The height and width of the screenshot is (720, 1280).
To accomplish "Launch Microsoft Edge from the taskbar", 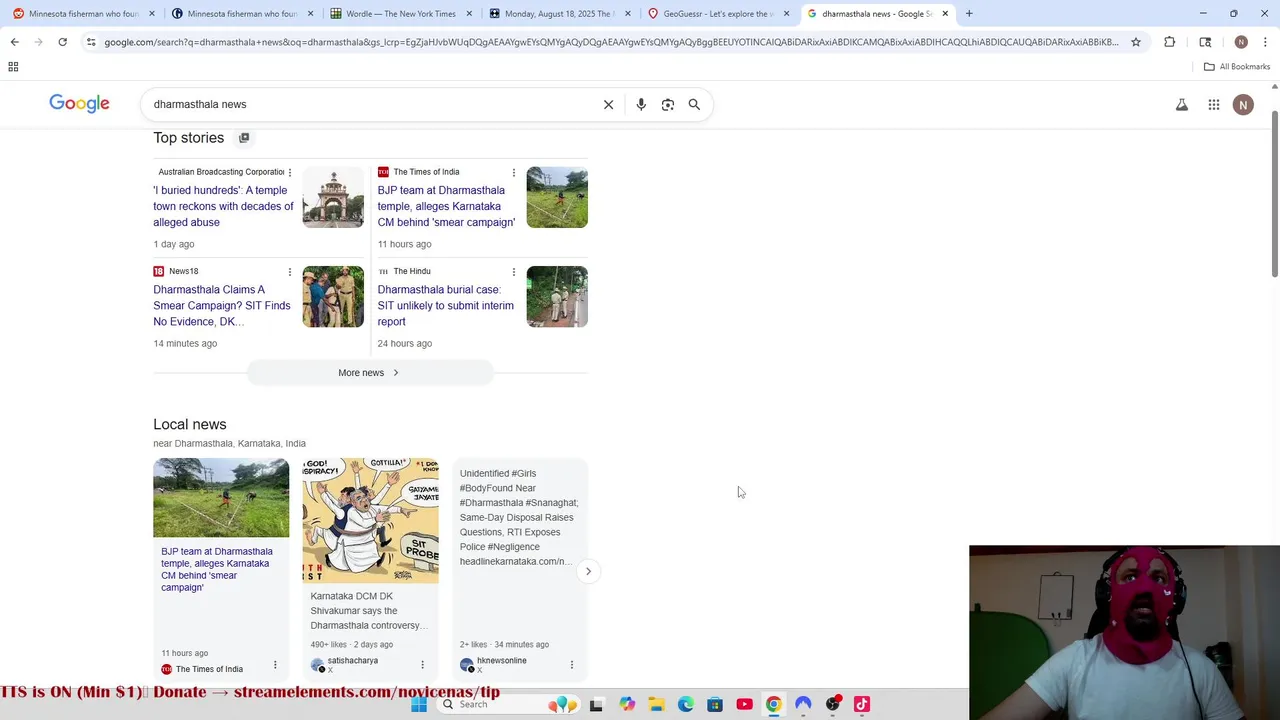I will click(685, 704).
